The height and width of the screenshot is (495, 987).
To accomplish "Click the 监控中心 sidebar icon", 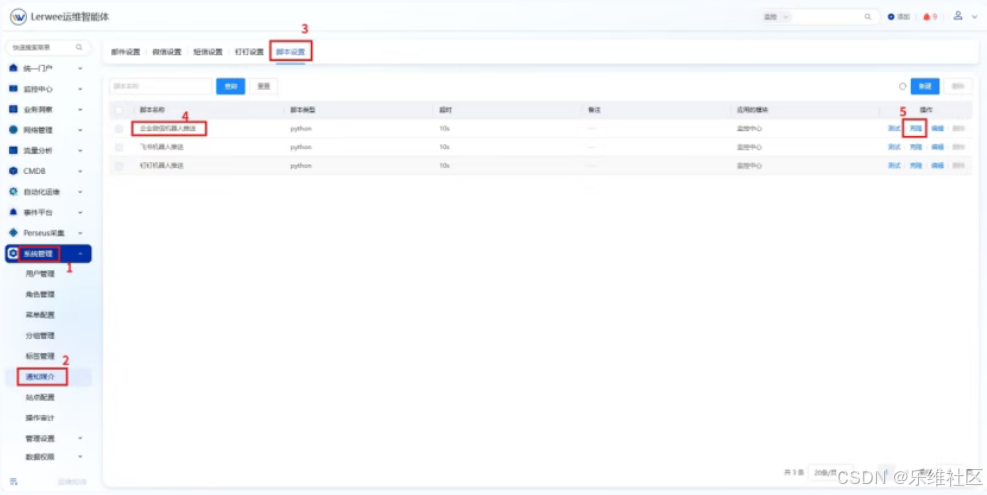I will coord(13,89).
